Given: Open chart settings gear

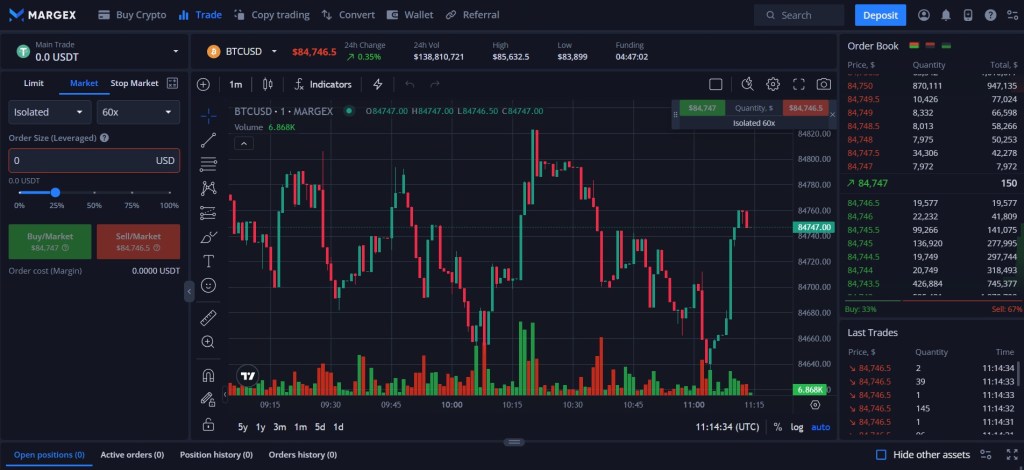Looking at the screenshot, I should tap(773, 84).
